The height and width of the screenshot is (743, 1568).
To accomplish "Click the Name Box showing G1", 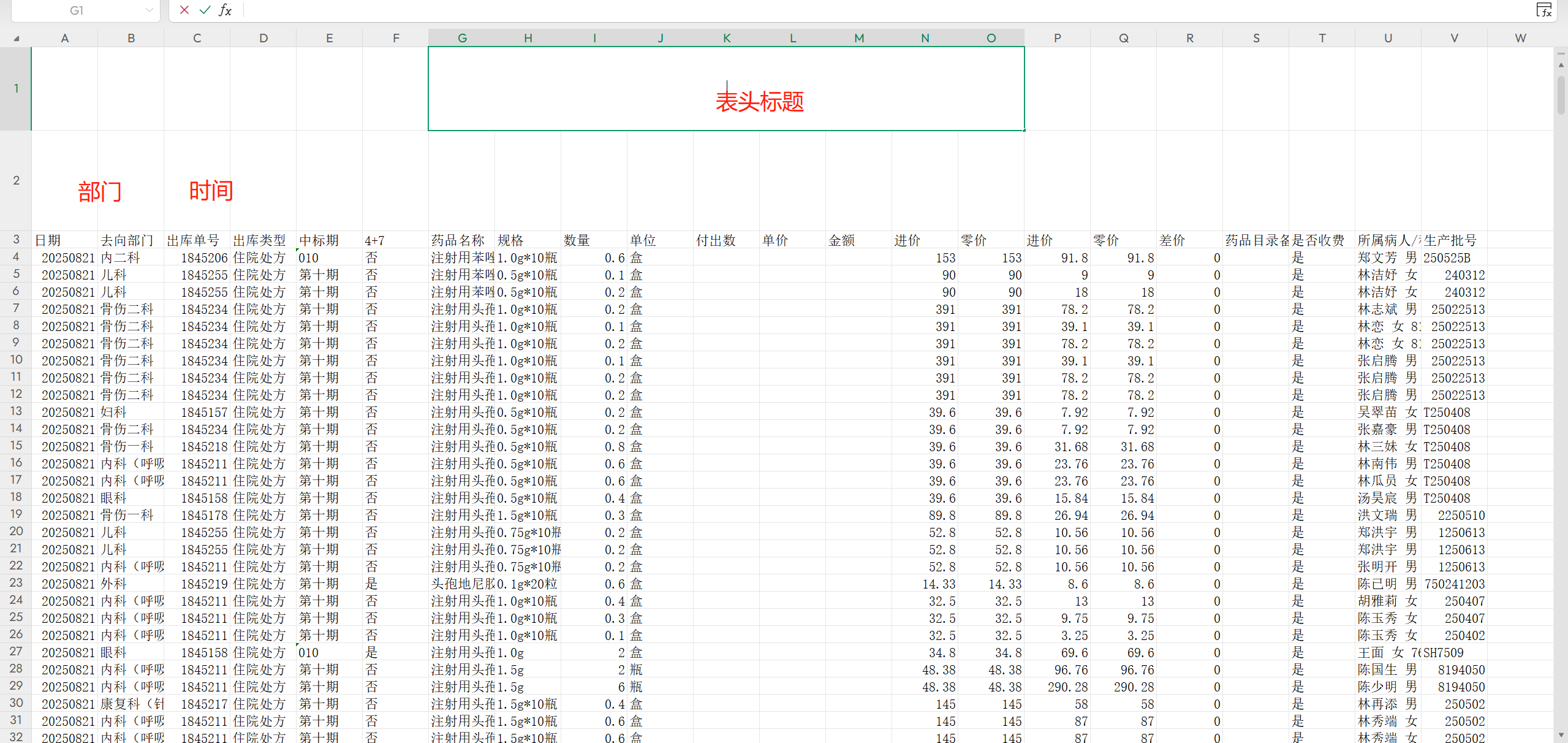I will tap(77, 10).
